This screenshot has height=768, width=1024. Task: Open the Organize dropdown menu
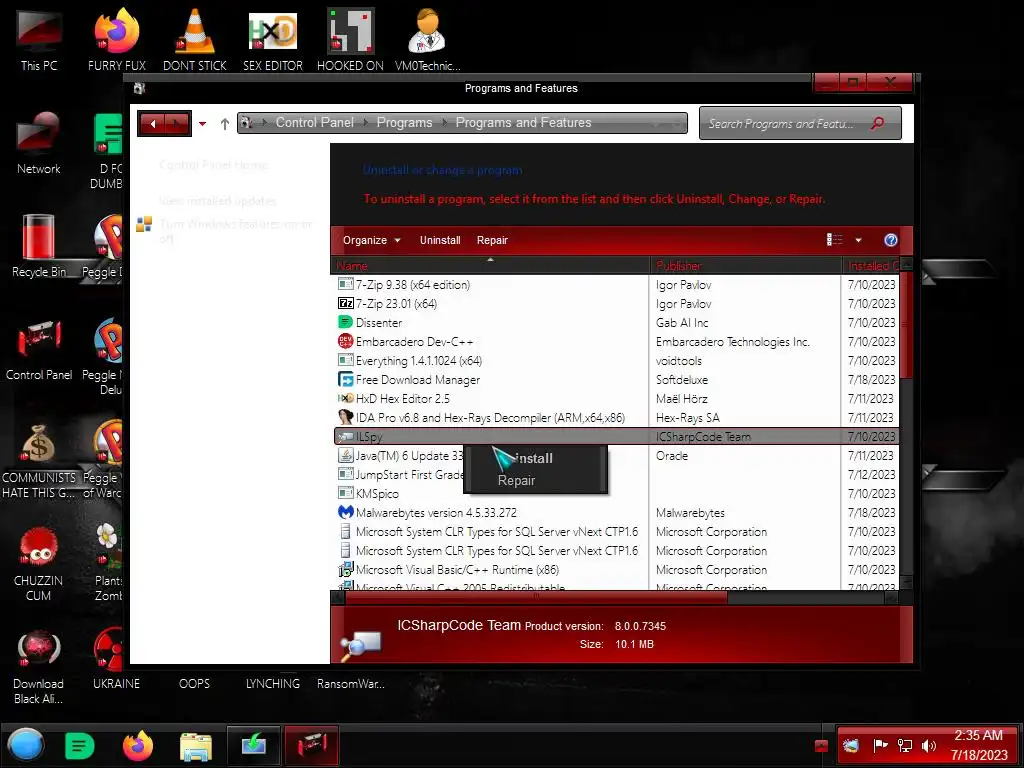click(x=371, y=240)
